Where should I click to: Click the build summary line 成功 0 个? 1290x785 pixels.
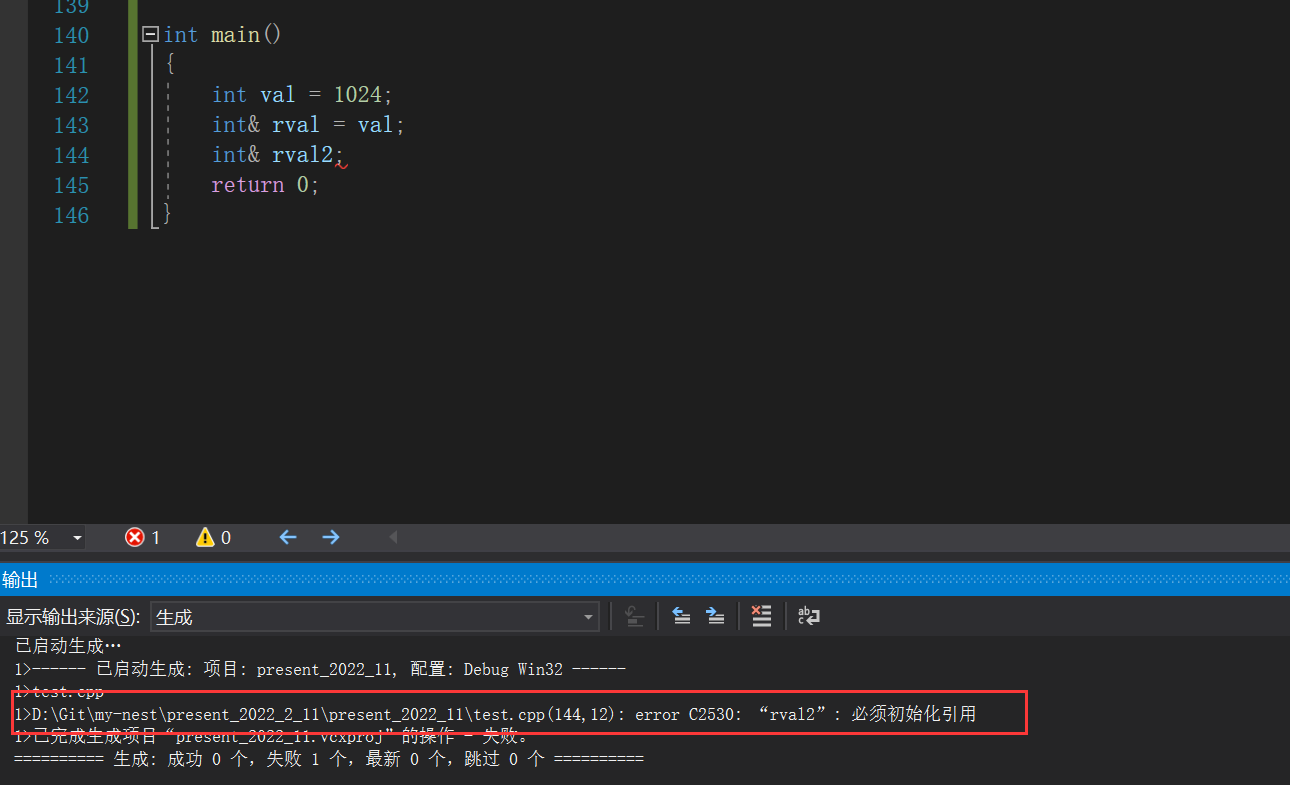point(329,759)
